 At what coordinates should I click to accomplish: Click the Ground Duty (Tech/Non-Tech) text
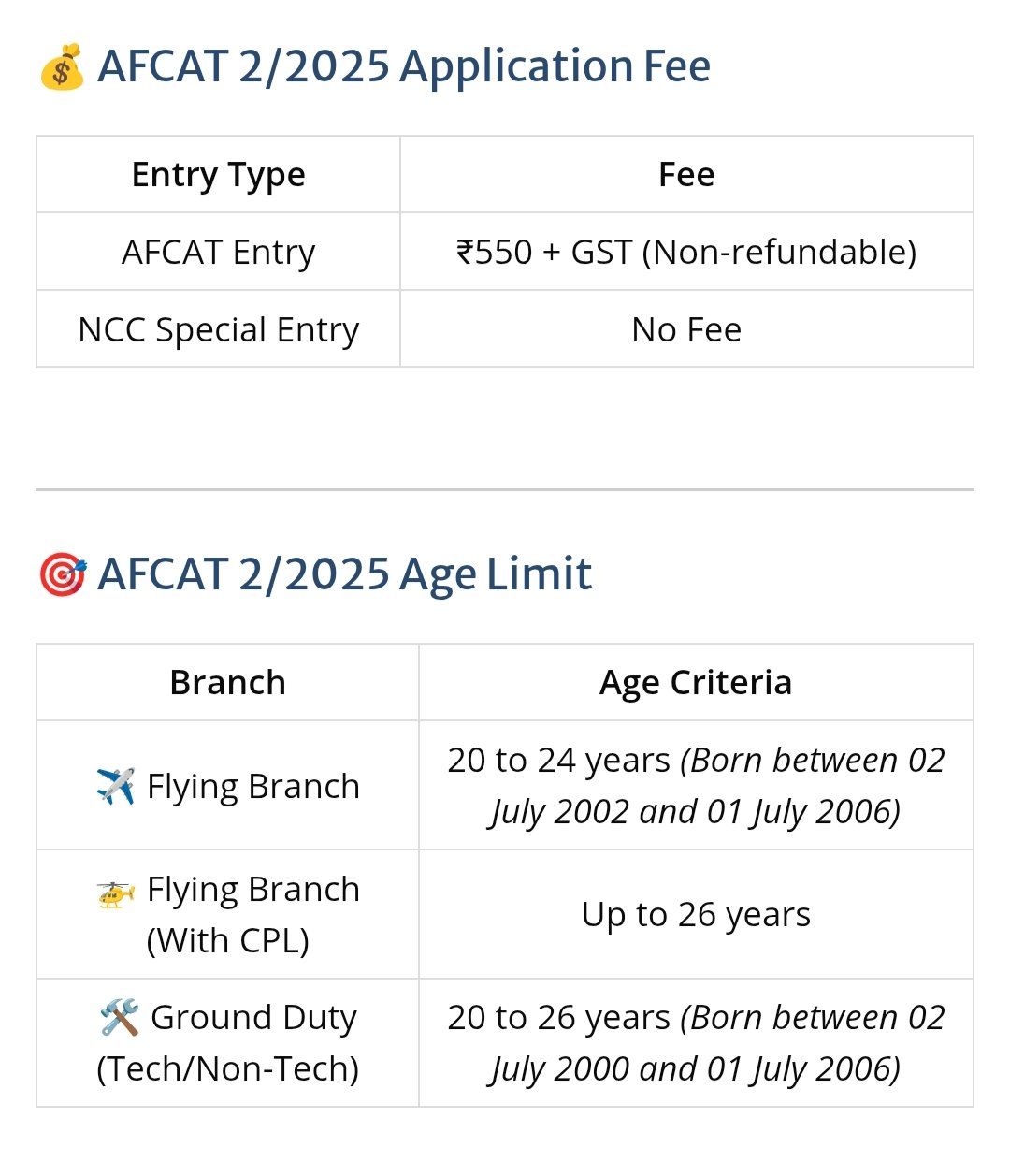[x=228, y=1043]
